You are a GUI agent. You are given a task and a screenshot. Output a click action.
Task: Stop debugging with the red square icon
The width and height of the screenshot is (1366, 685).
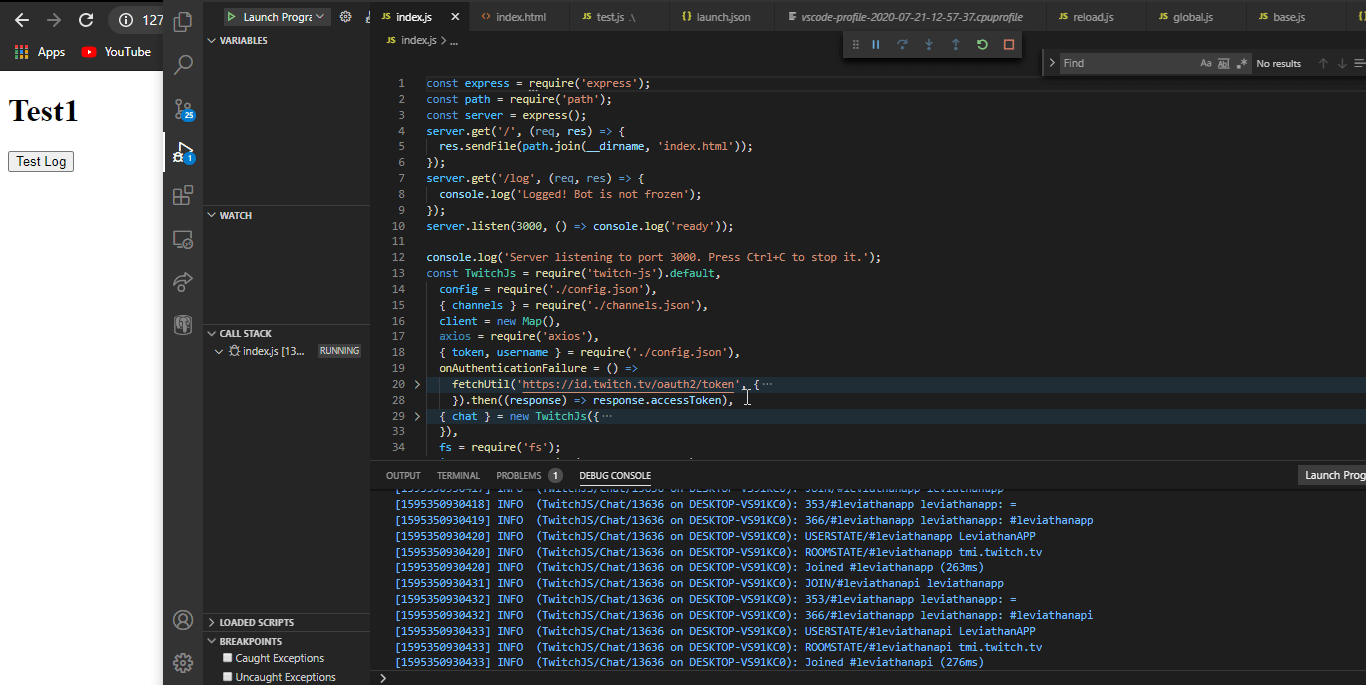coord(1009,45)
